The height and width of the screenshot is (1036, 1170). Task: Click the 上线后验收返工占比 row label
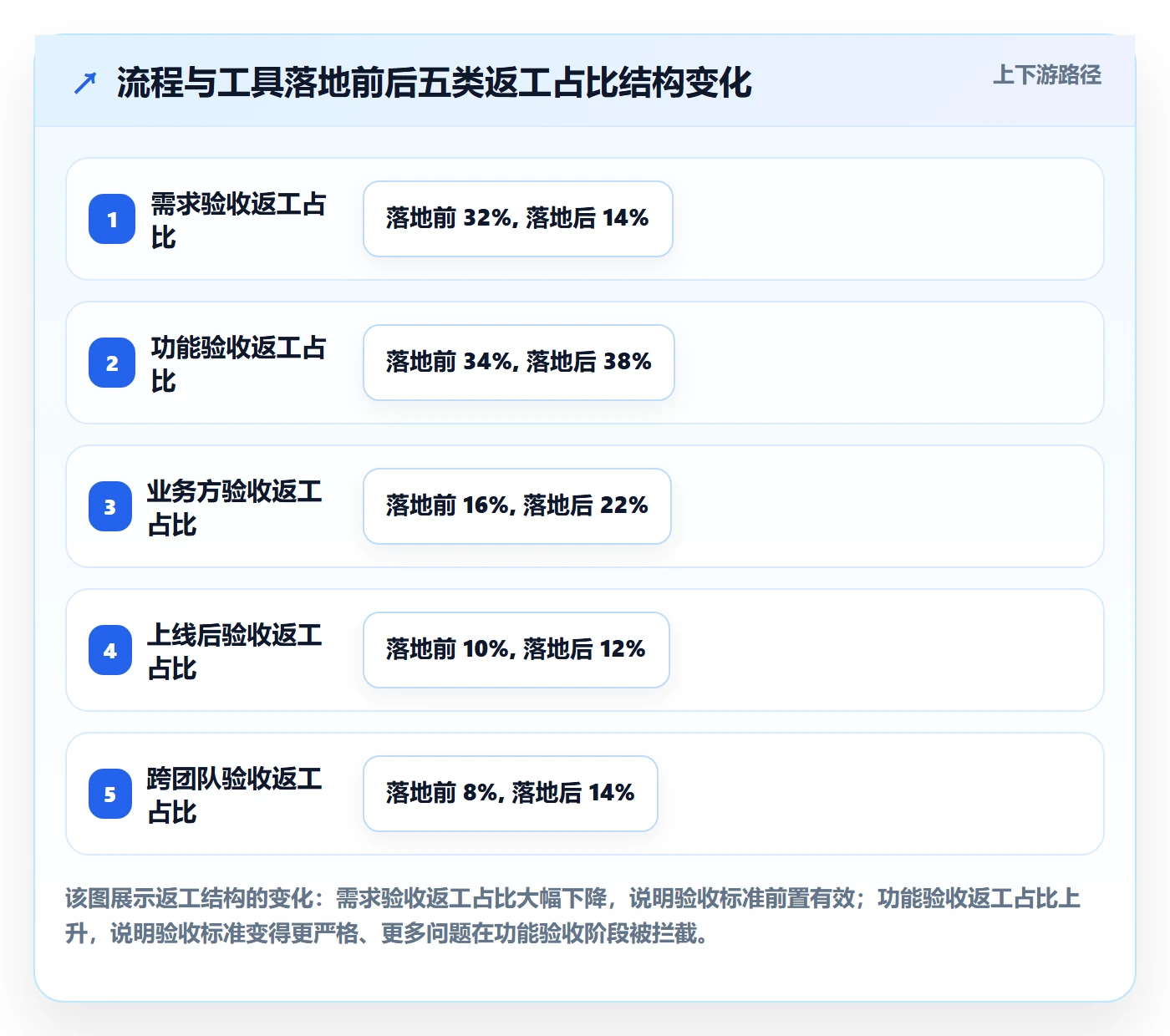[x=235, y=651]
